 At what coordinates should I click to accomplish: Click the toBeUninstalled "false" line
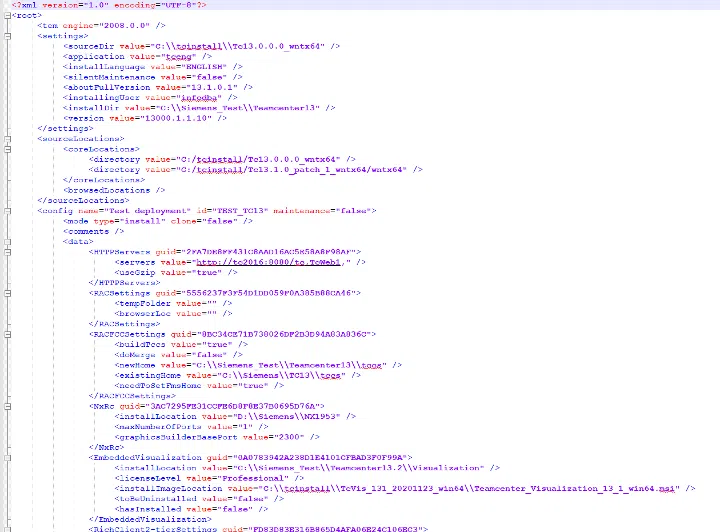[x=199, y=498]
